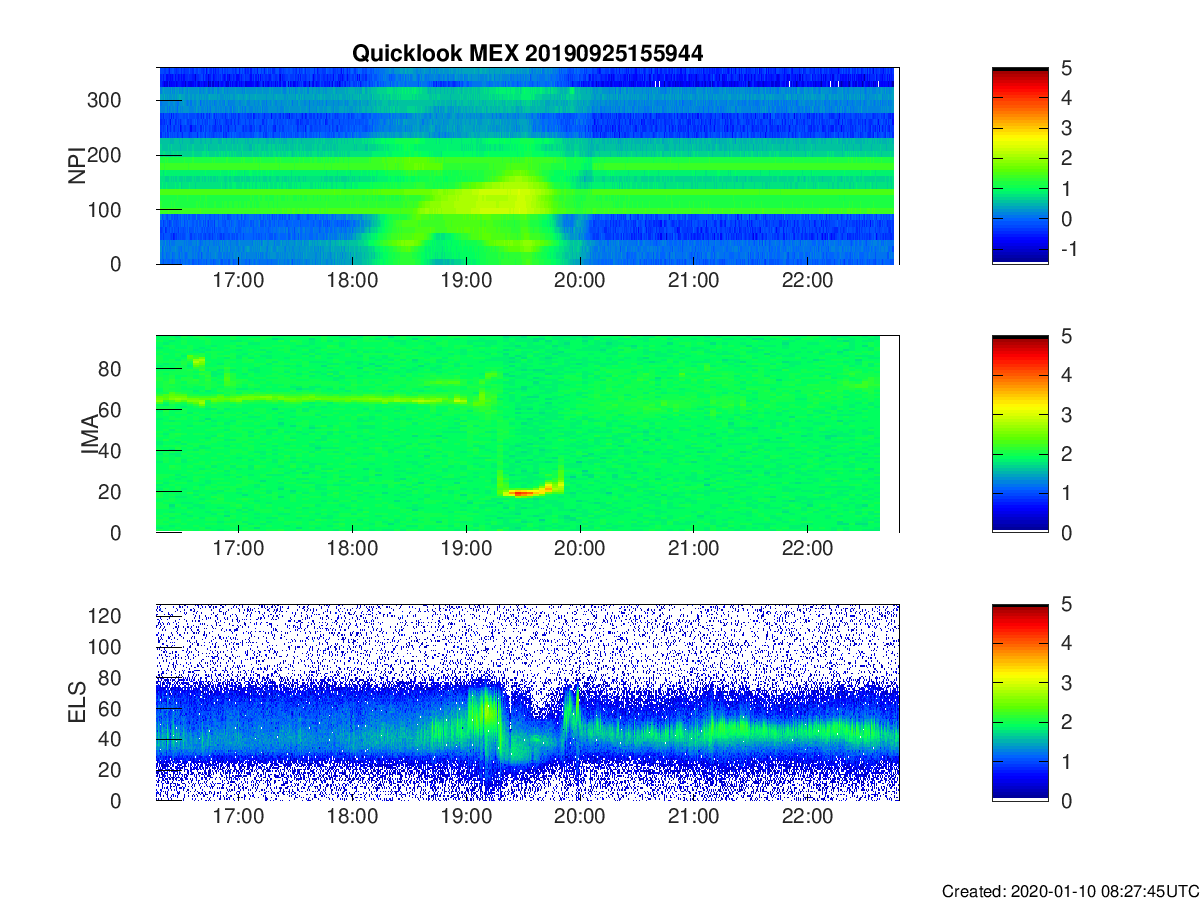The image size is (1200, 900).
Task: Click the 22:00 label under NPI panel
Action: (x=807, y=281)
